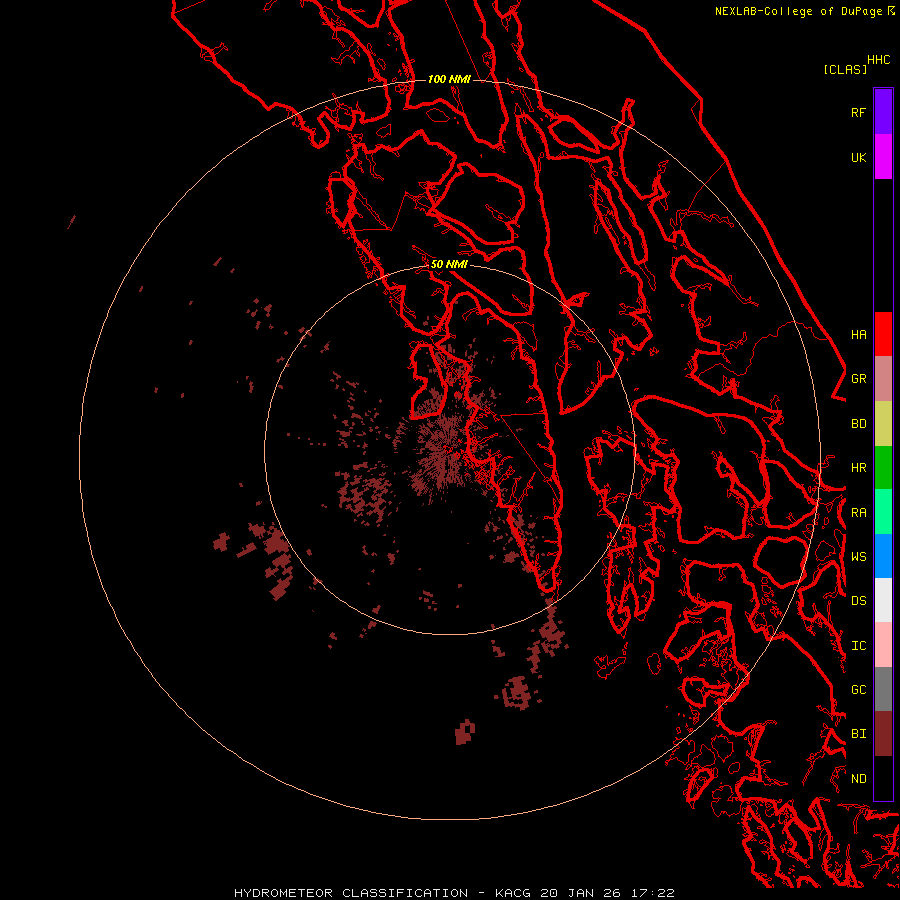900x900 pixels.
Task: Click the DS legend label
Action: tap(858, 600)
